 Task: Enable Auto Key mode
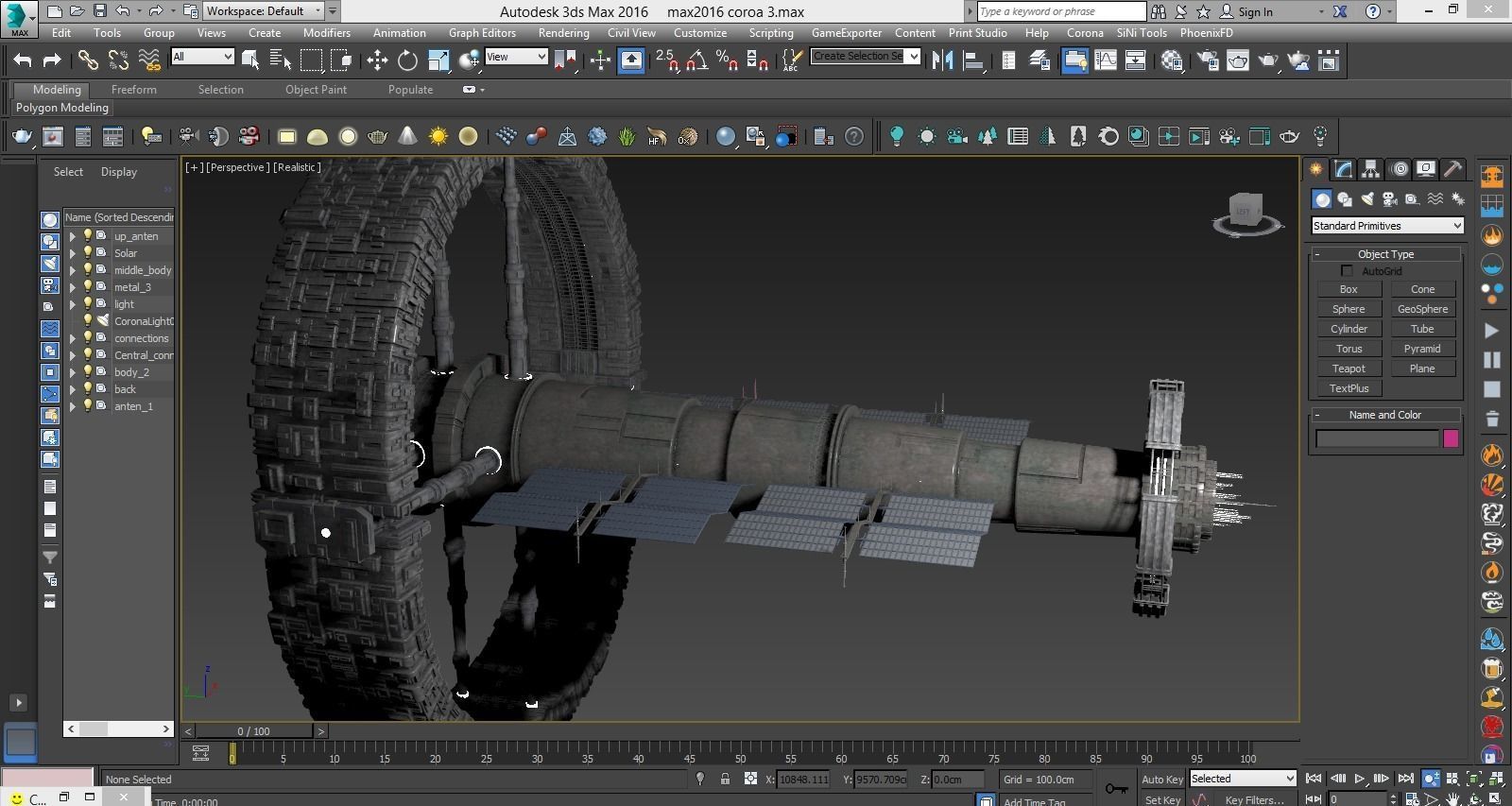(x=1161, y=780)
